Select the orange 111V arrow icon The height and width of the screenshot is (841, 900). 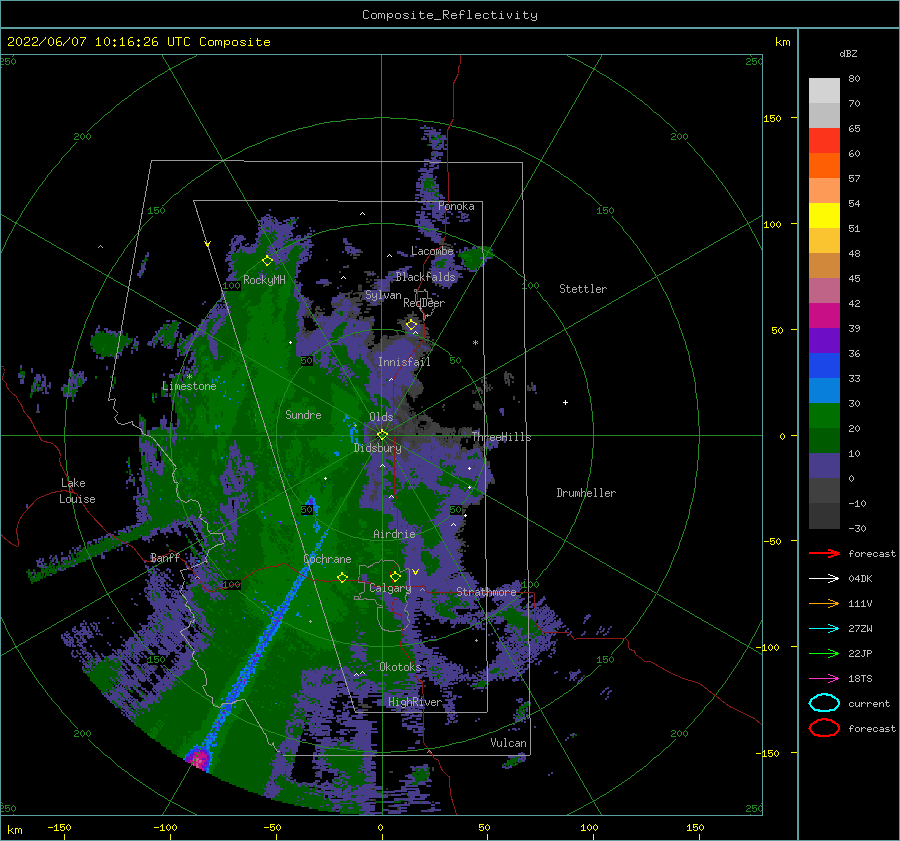tap(824, 603)
